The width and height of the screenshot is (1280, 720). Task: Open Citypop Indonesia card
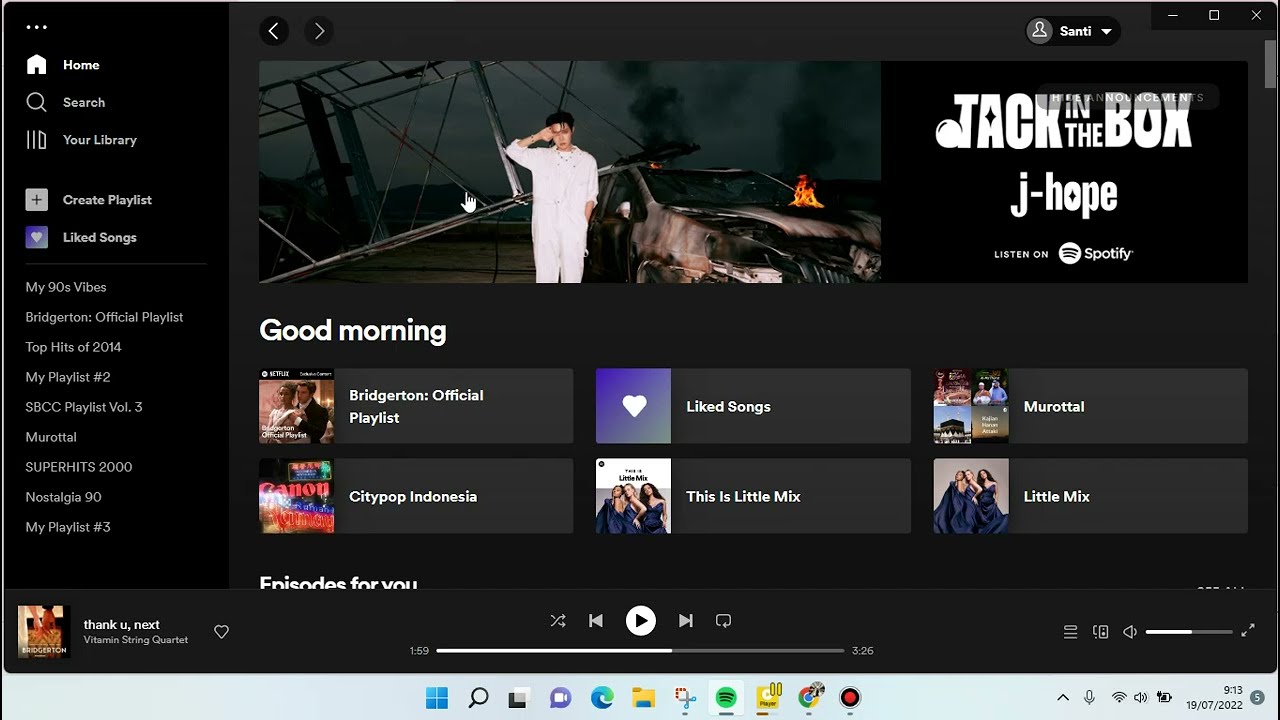(416, 496)
